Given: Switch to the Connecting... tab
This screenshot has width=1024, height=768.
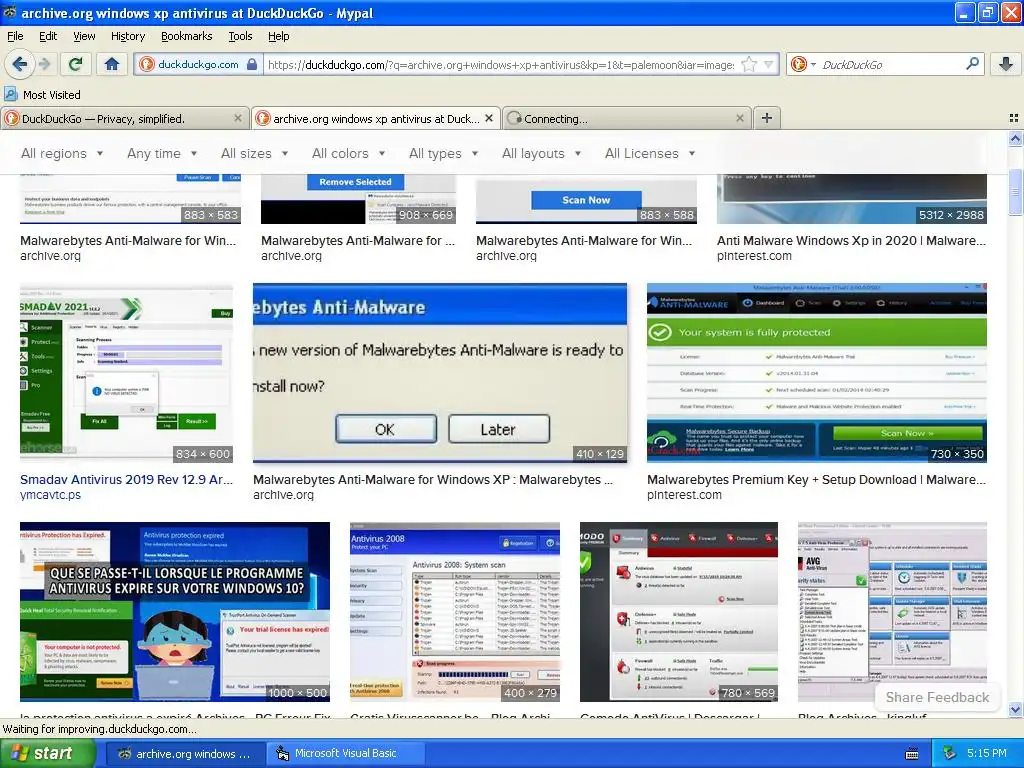Looking at the screenshot, I should tap(626, 118).
